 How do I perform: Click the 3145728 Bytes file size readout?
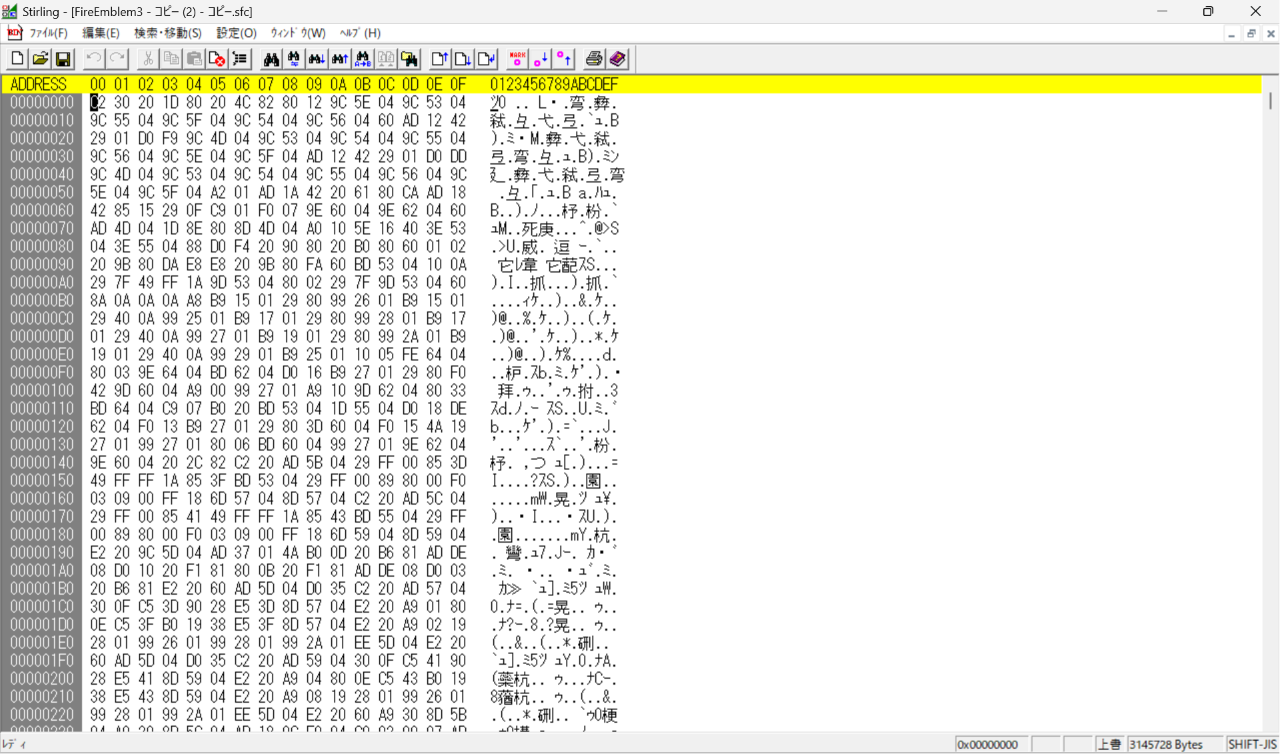(1175, 745)
